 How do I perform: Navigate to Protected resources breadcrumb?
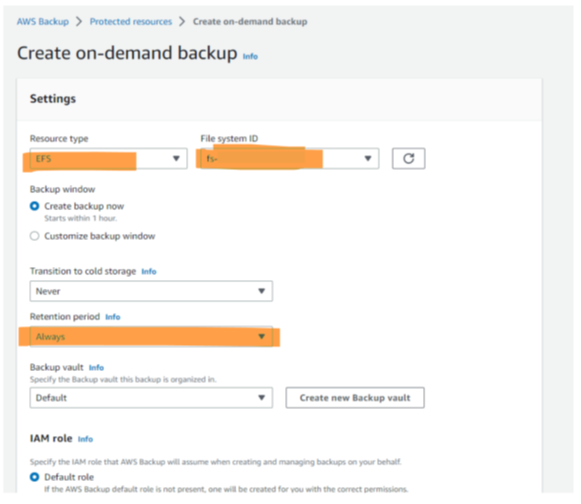pyautogui.click(x=131, y=21)
